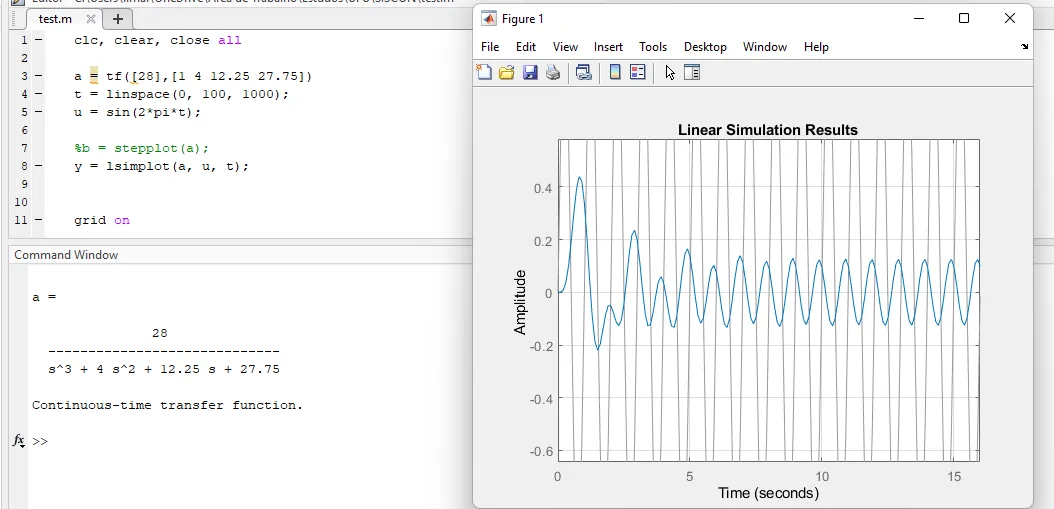Open the Property Inspector icon
This screenshot has height=509, width=1054.
click(x=692, y=72)
